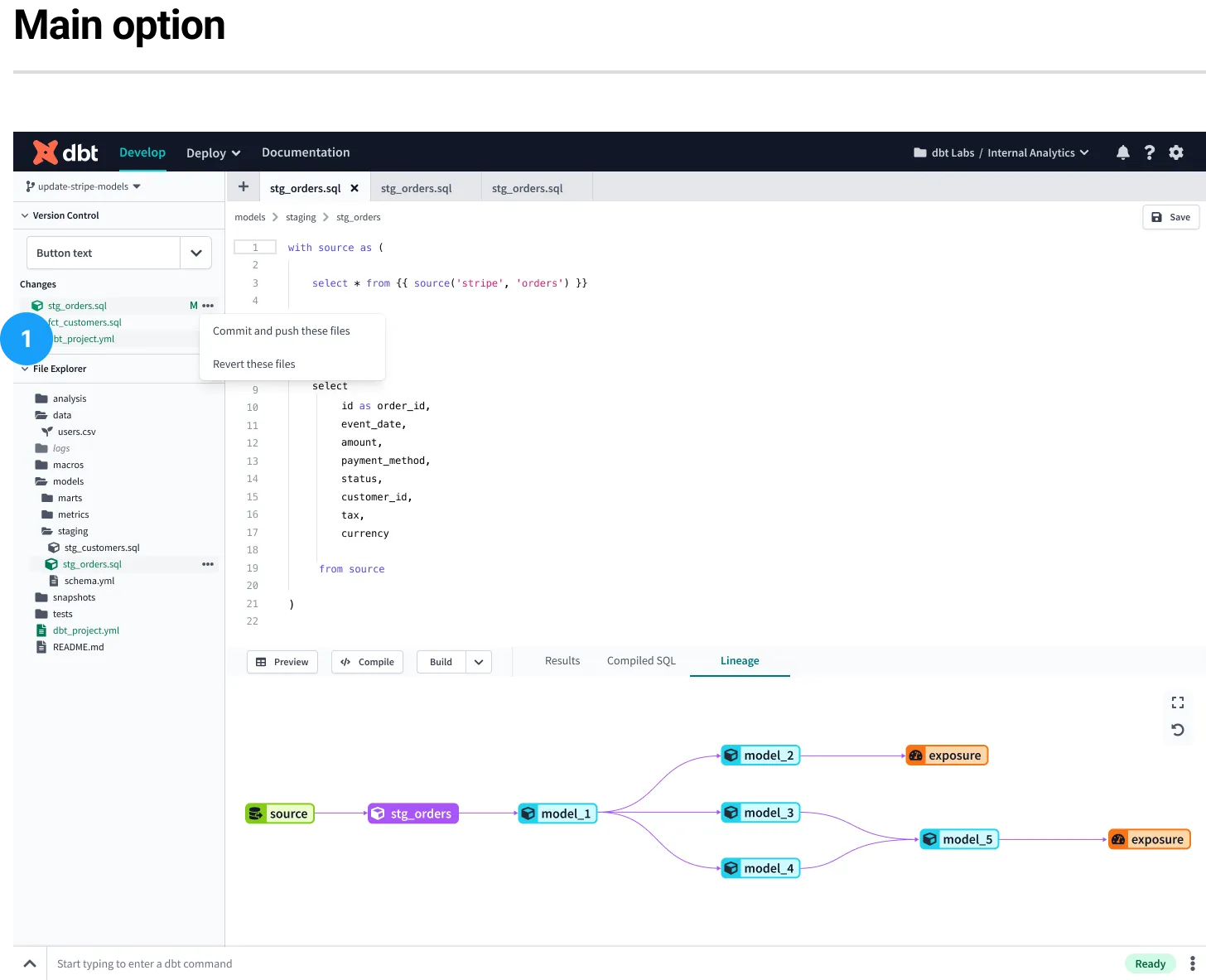Click the Compile button
The image size is (1206, 980).
tap(367, 662)
